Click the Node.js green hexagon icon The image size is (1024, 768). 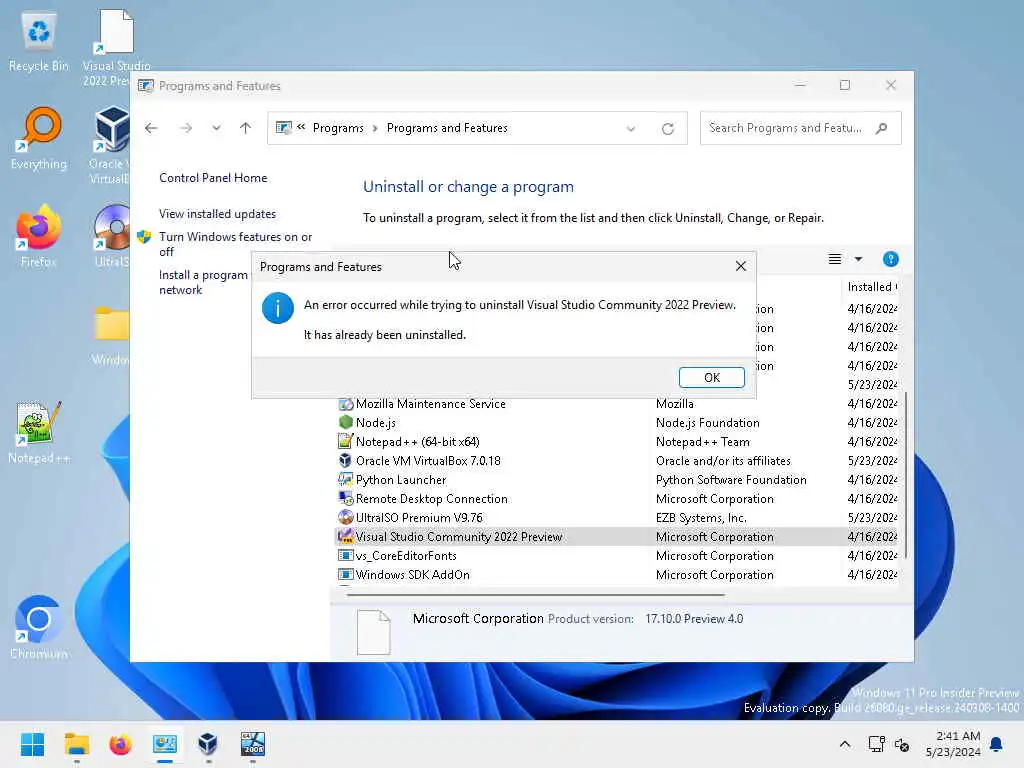(345, 423)
